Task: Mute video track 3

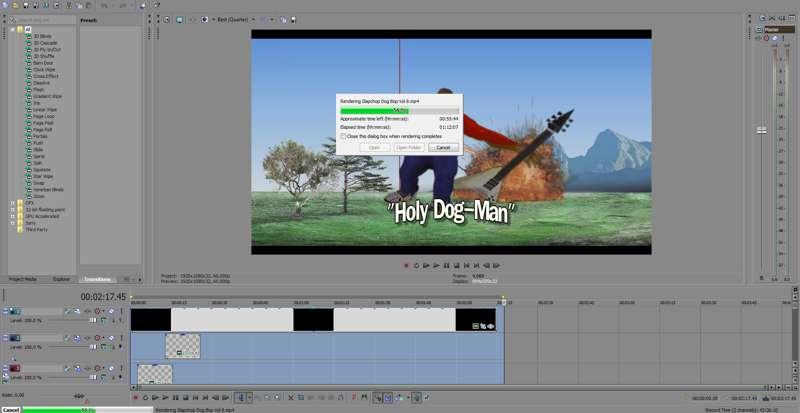Action: click(x=111, y=368)
